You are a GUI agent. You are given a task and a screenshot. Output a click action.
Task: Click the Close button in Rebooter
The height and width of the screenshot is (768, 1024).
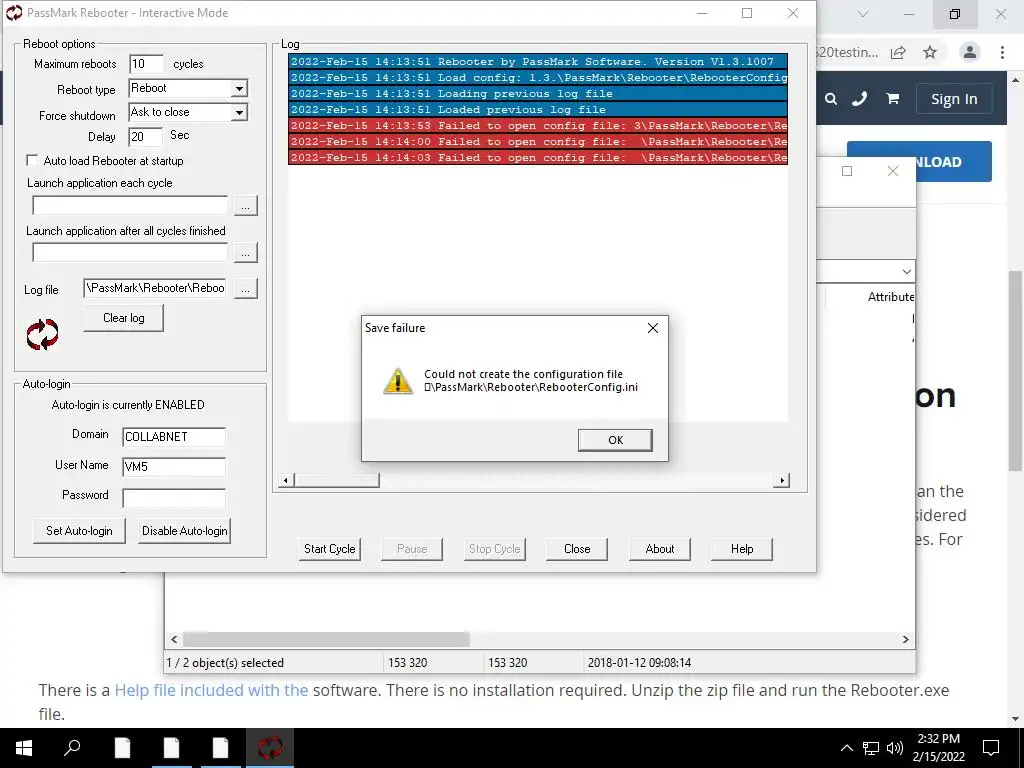(577, 549)
